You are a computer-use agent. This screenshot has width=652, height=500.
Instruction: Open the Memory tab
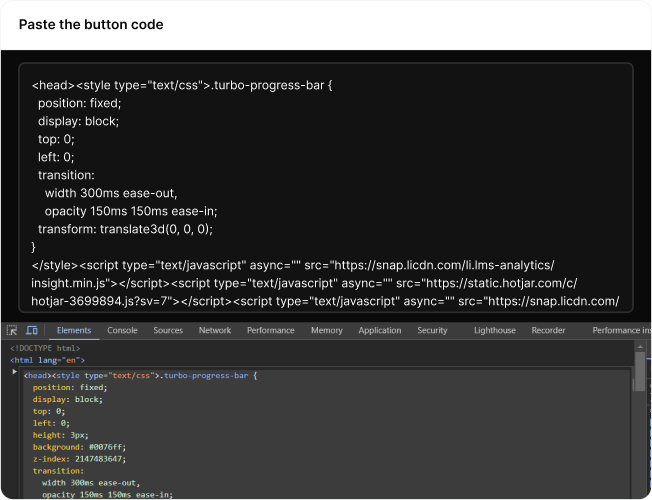coord(327,331)
